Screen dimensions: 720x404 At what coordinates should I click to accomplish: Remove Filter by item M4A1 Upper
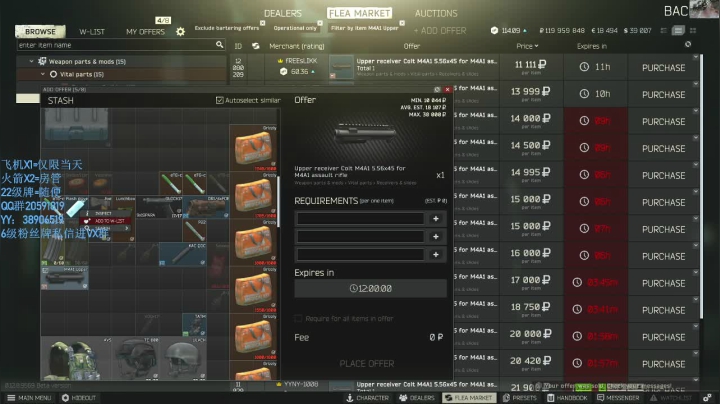[x=402, y=23]
